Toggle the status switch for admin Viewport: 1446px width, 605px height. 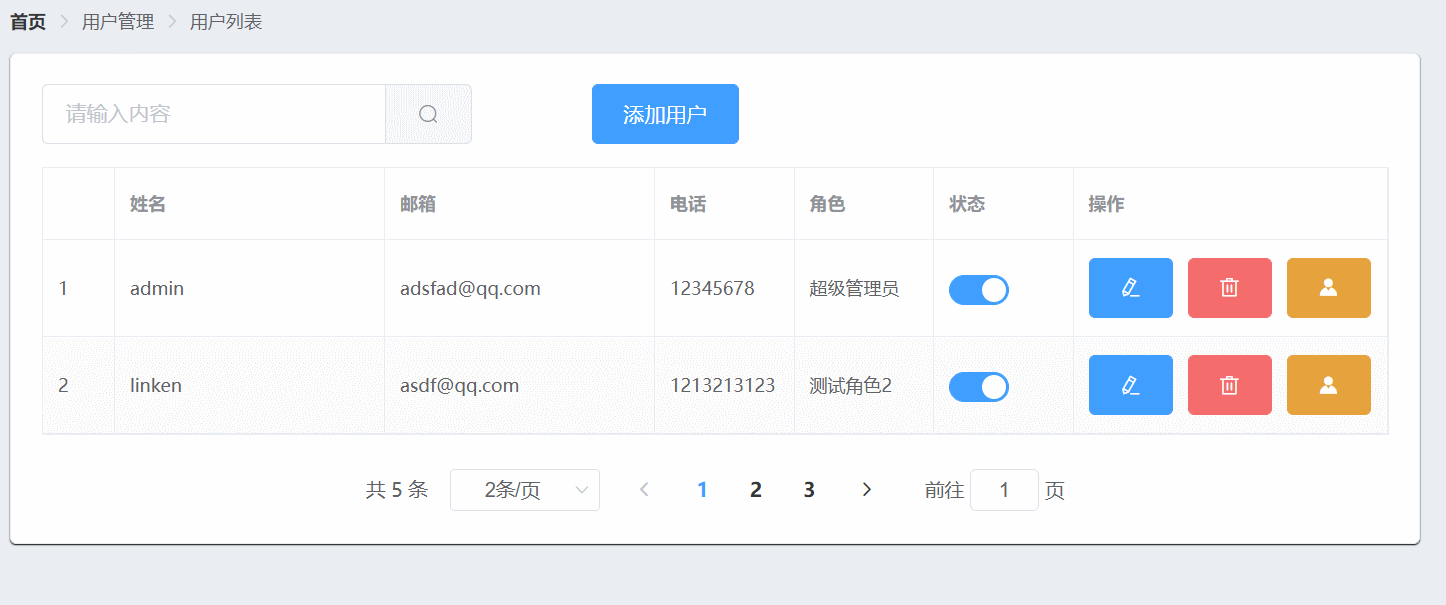(x=978, y=290)
